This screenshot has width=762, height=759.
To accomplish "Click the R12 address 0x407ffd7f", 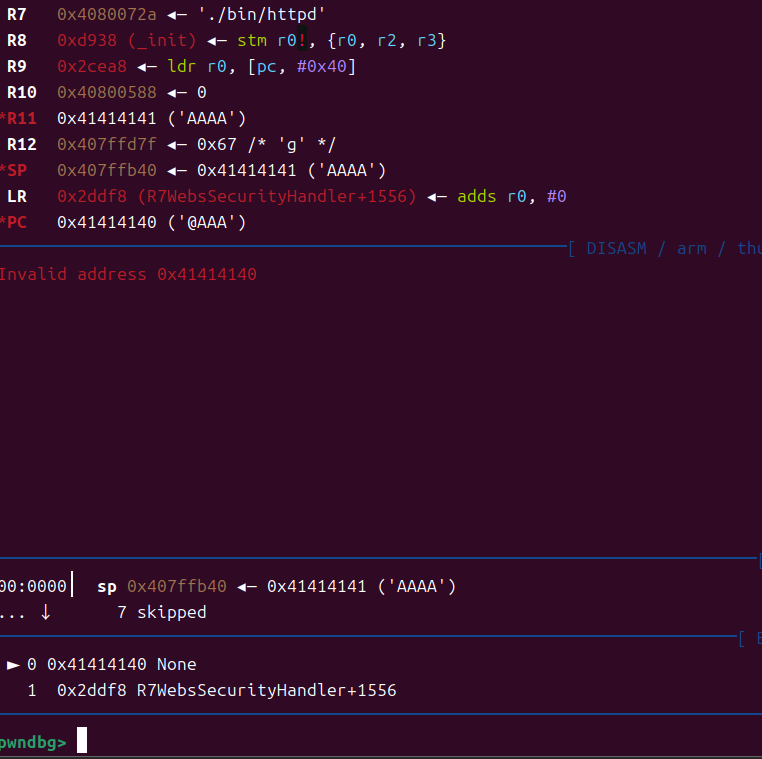I will [x=106, y=144].
